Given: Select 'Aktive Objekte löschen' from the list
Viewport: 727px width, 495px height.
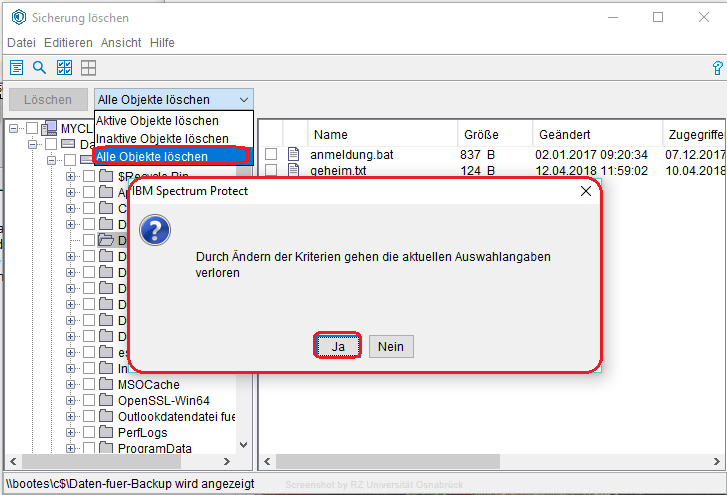Looking at the screenshot, I should coord(157,121).
